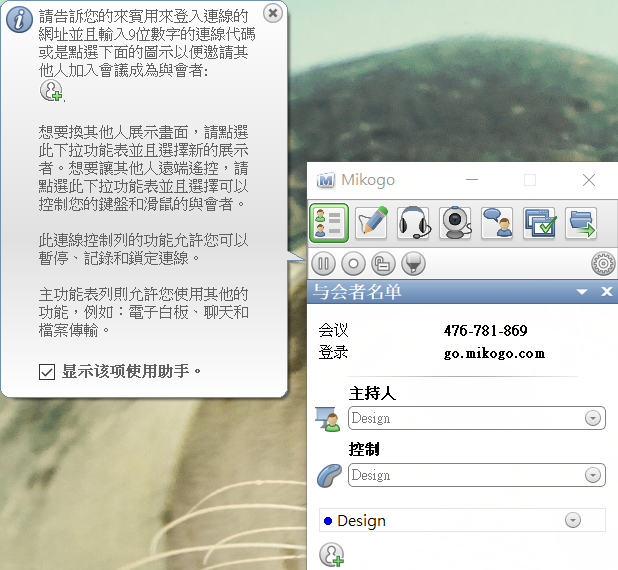This screenshot has width=618, height=570.
Task: Minimize the Mikogo window
Action: [x=472, y=180]
